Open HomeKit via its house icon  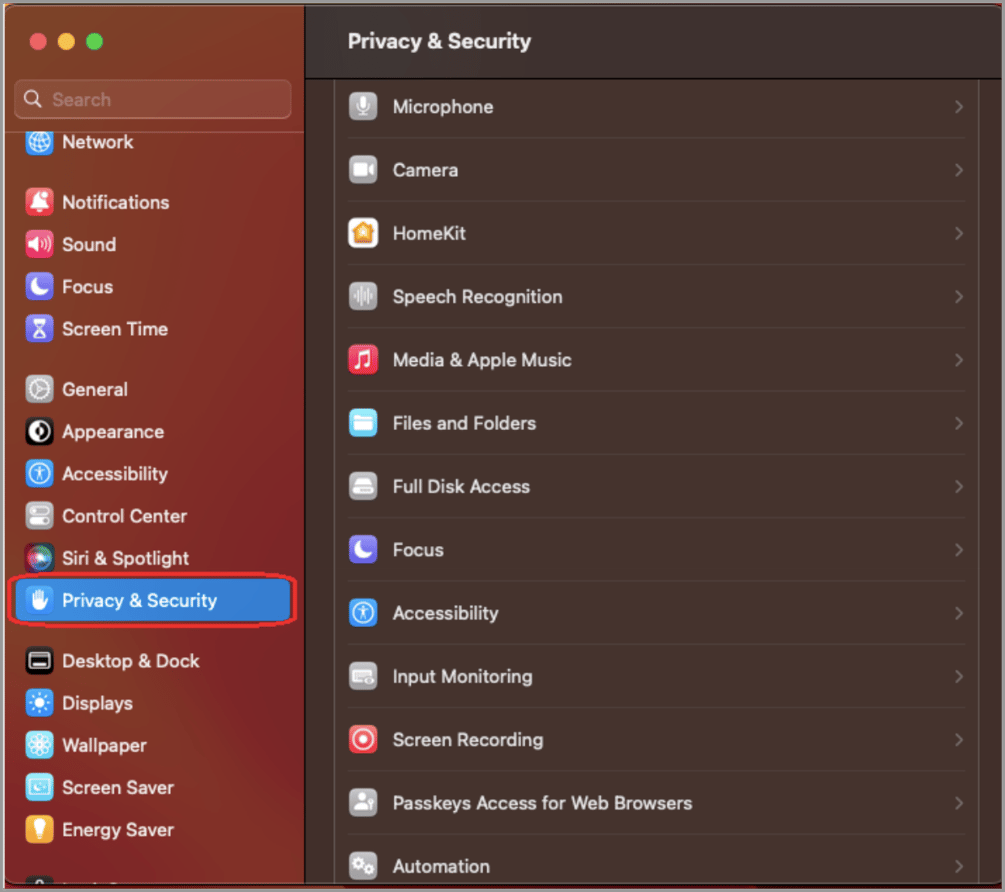tap(362, 233)
